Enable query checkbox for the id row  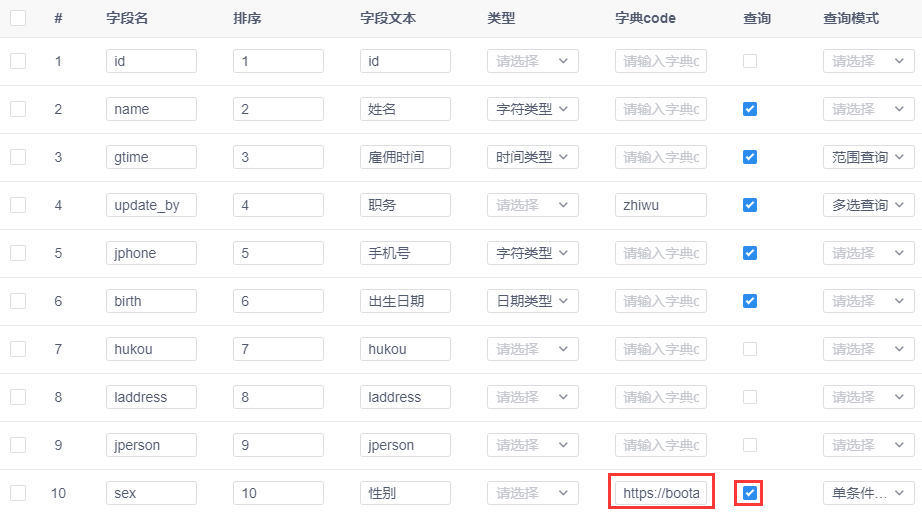click(750, 61)
